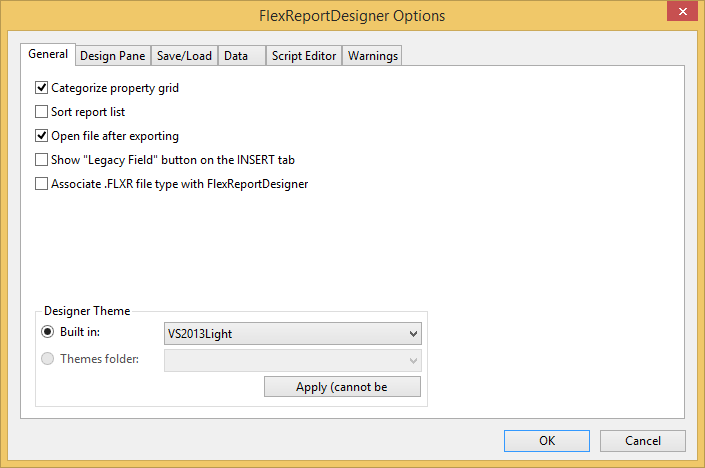
Task: Enable Sort report list checkbox
Action: tap(42, 112)
